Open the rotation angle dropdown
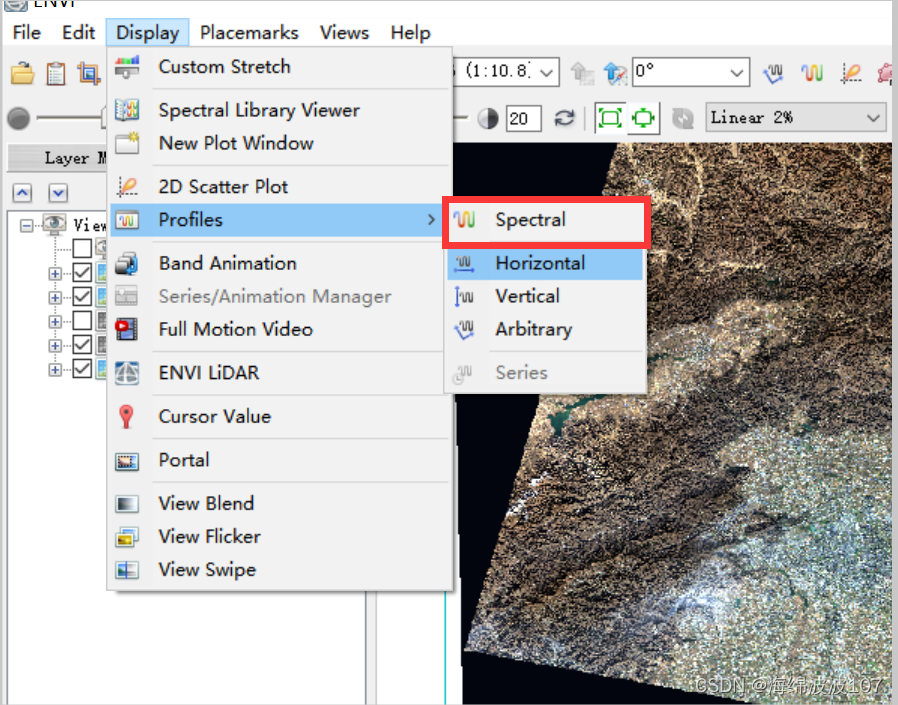Viewport: 898px width, 705px height. point(737,73)
